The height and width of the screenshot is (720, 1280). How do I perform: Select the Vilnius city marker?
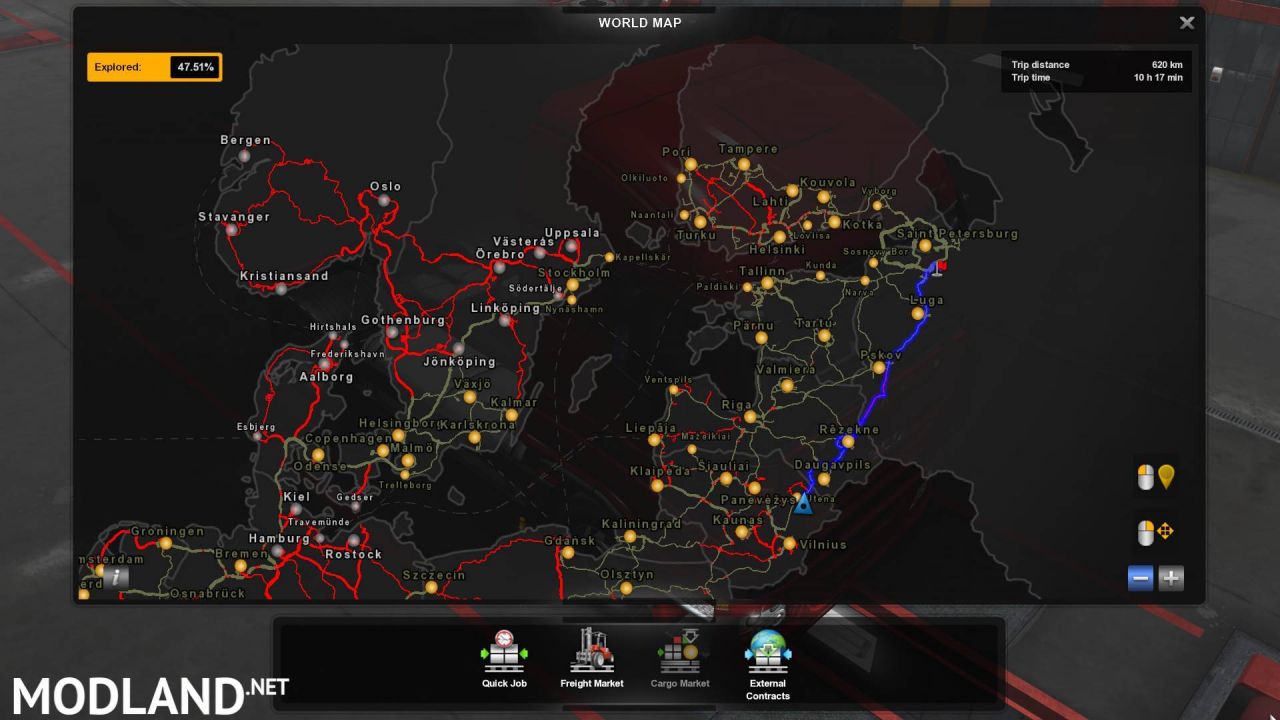(x=790, y=544)
